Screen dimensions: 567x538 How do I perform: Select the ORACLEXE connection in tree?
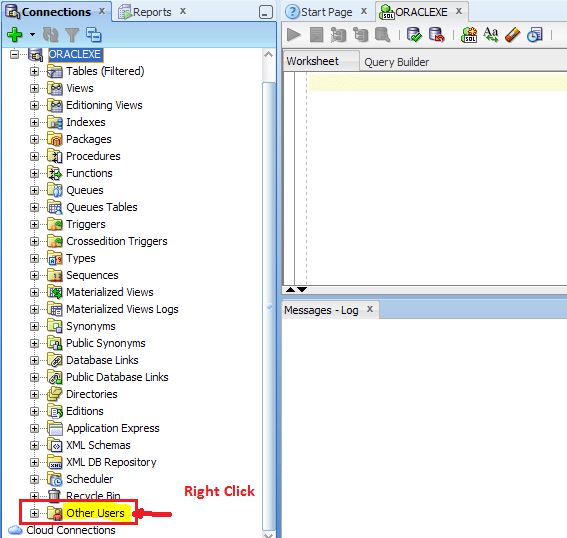tap(75, 55)
